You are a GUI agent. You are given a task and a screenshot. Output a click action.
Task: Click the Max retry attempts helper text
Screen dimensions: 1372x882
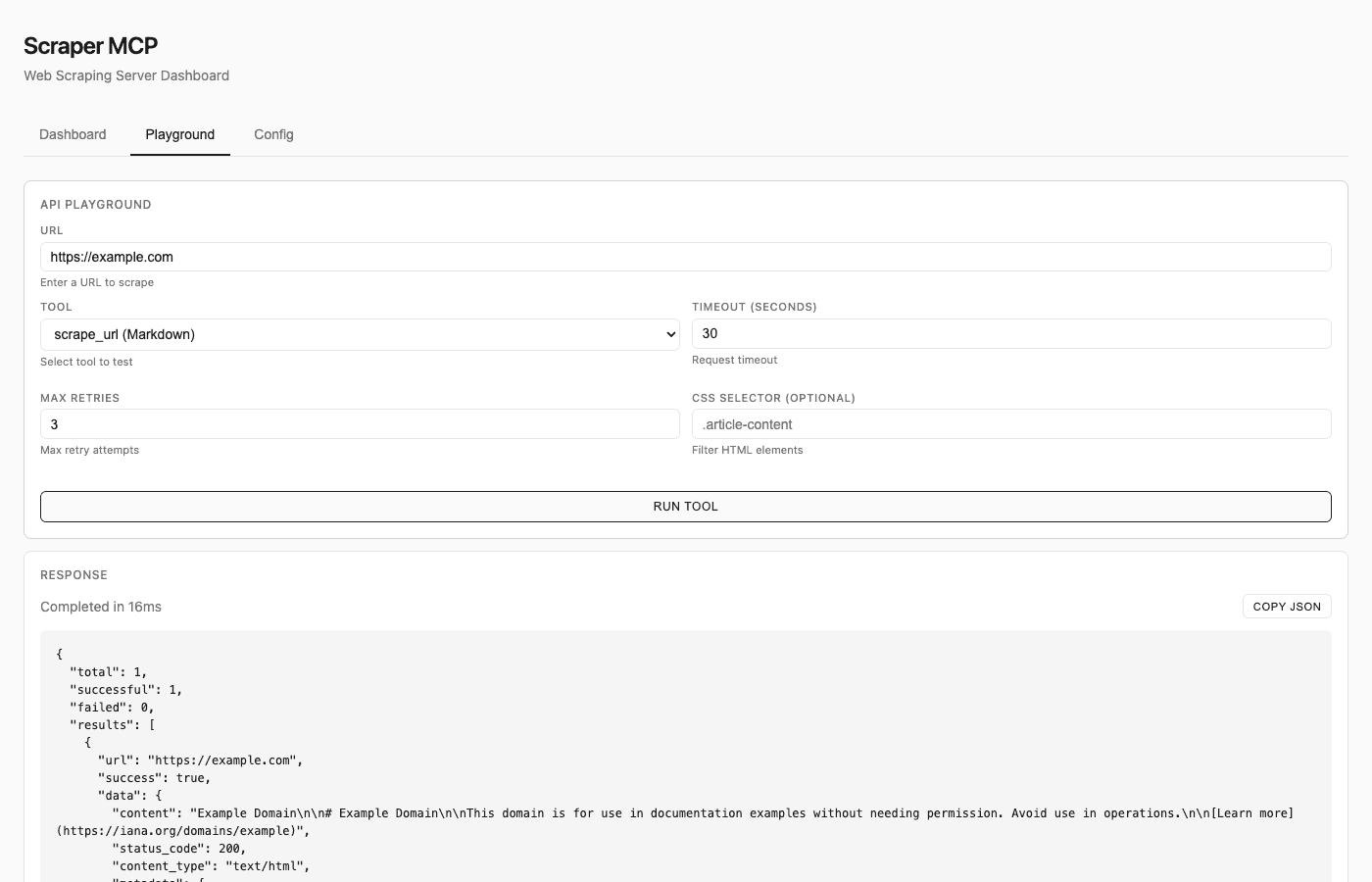pos(89,450)
